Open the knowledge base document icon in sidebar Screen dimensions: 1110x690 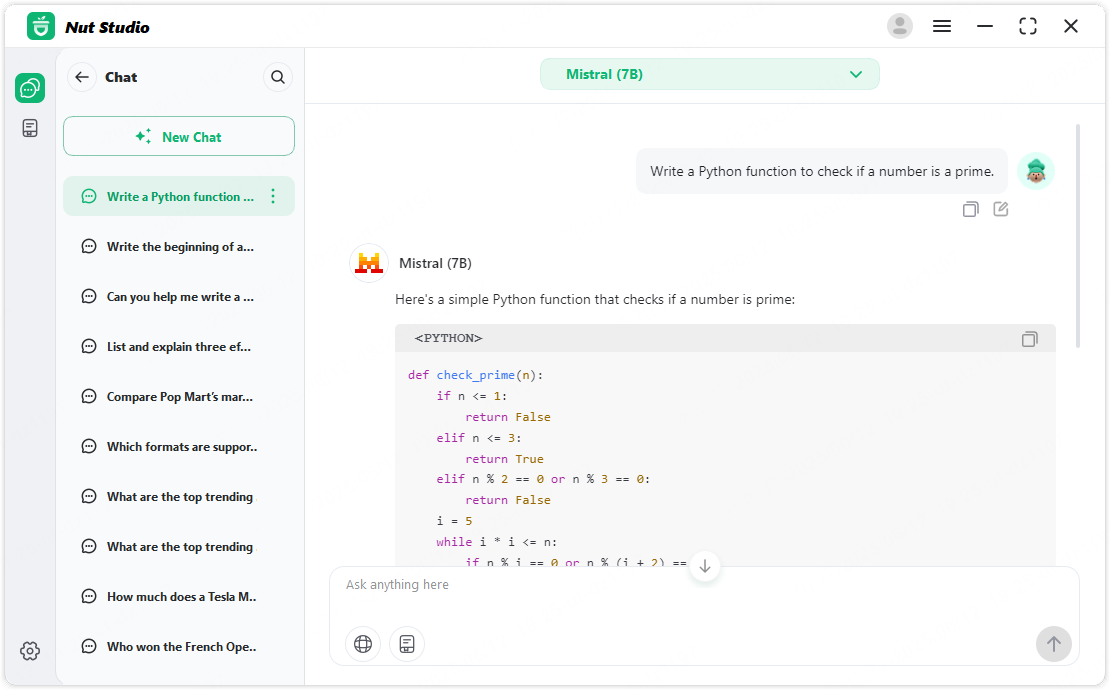[30, 128]
